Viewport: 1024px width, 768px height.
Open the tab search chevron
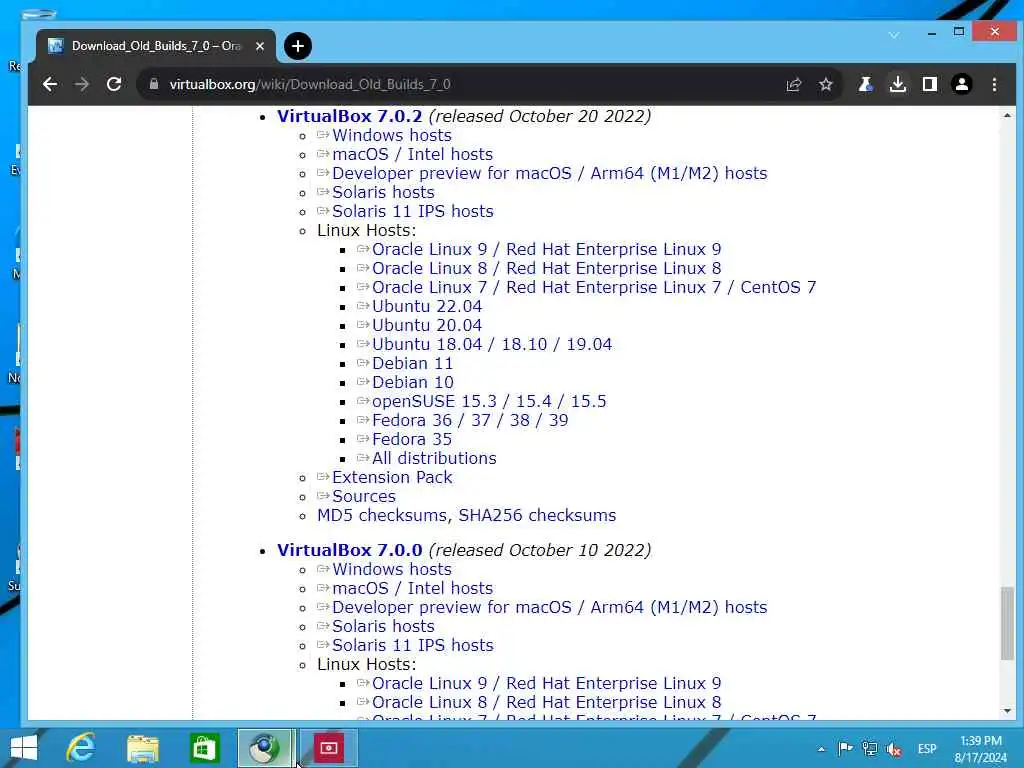click(894, 34)
